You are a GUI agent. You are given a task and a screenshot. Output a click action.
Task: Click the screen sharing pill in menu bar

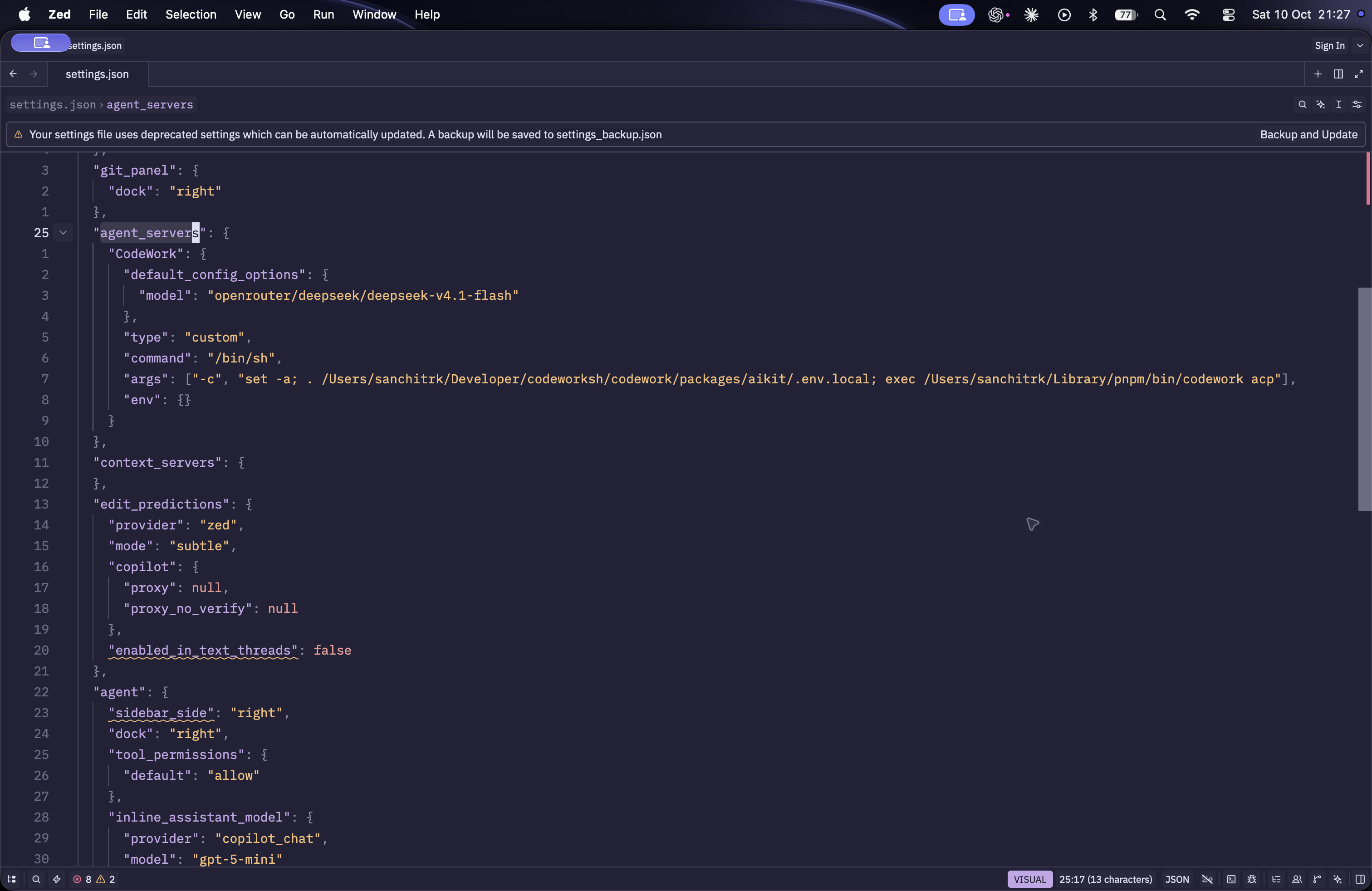click(x=956, y=15)
